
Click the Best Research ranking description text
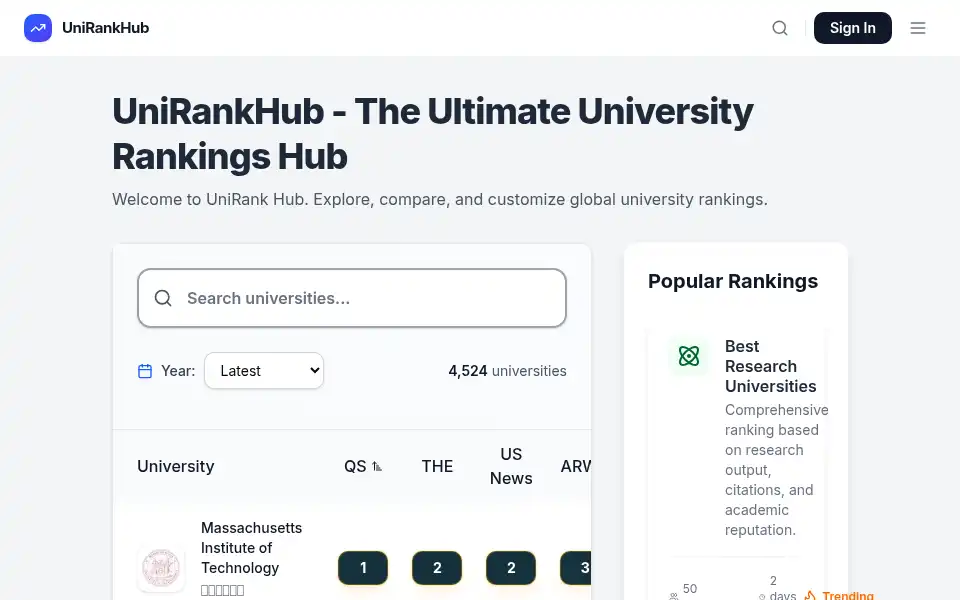(776, 470)
